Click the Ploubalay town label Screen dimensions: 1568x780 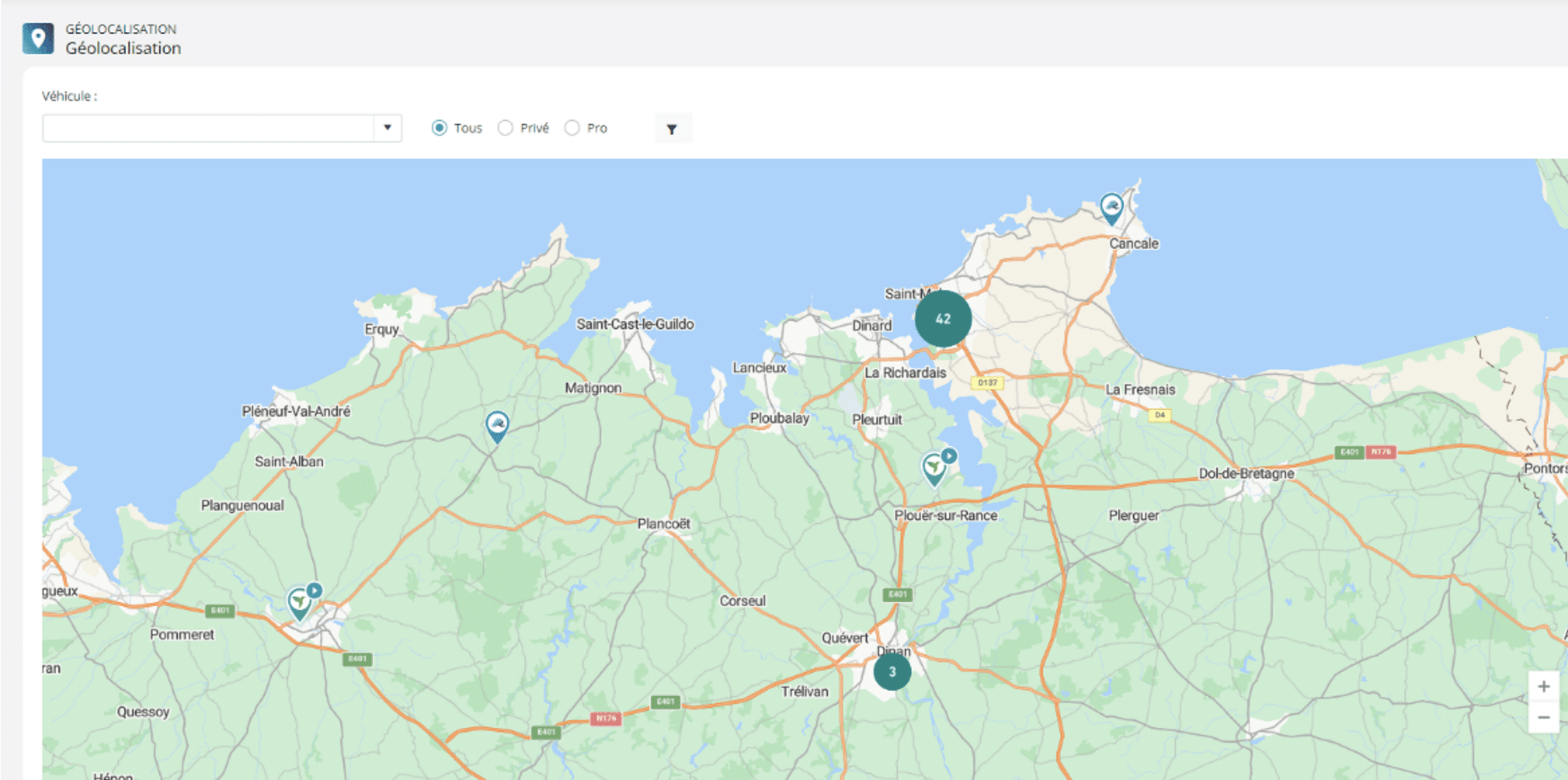click(x=780, y=418)
